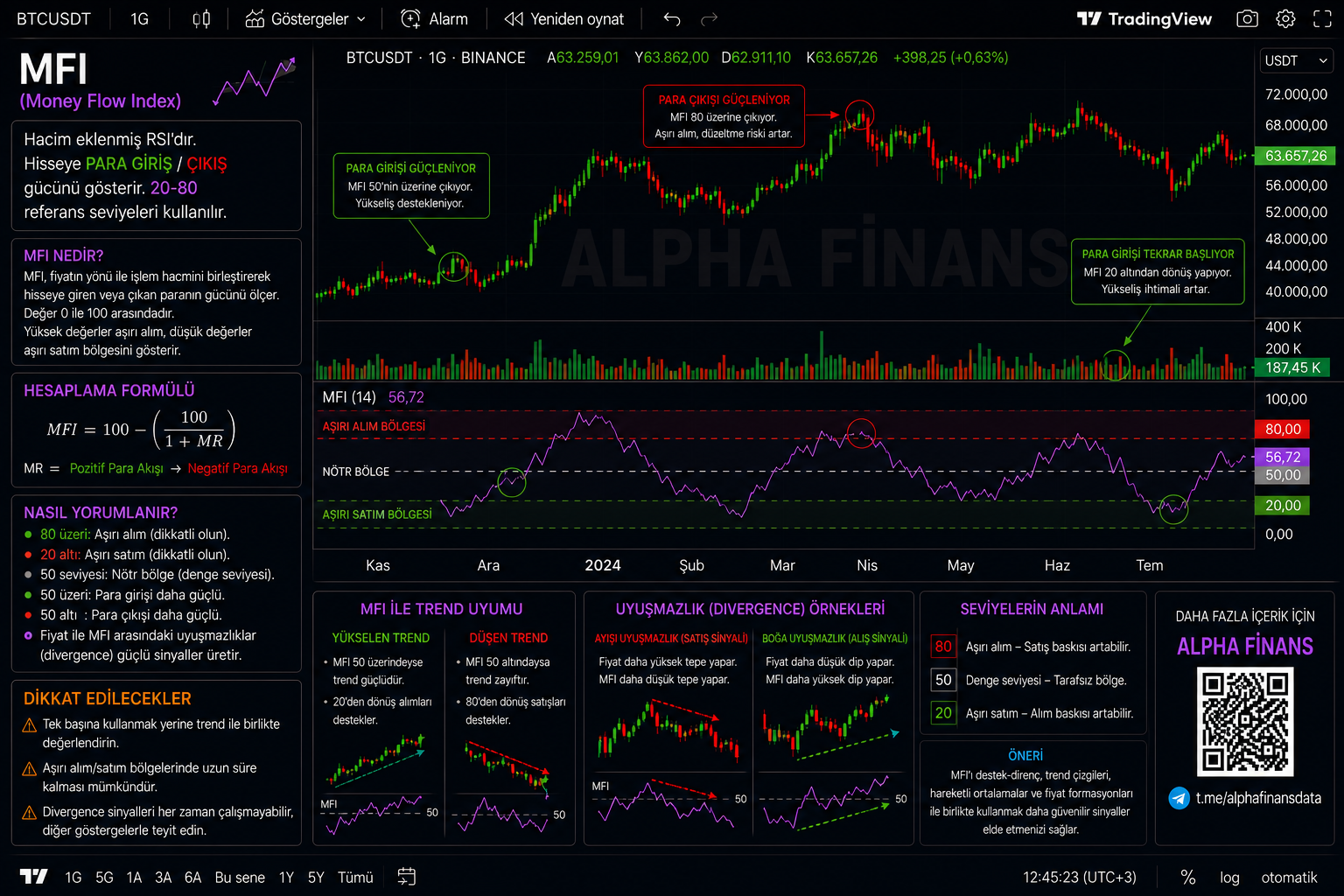Screen dimensions: 1344x896
Task: Choose the 6A time range
Action: click(x=192, y=878)
